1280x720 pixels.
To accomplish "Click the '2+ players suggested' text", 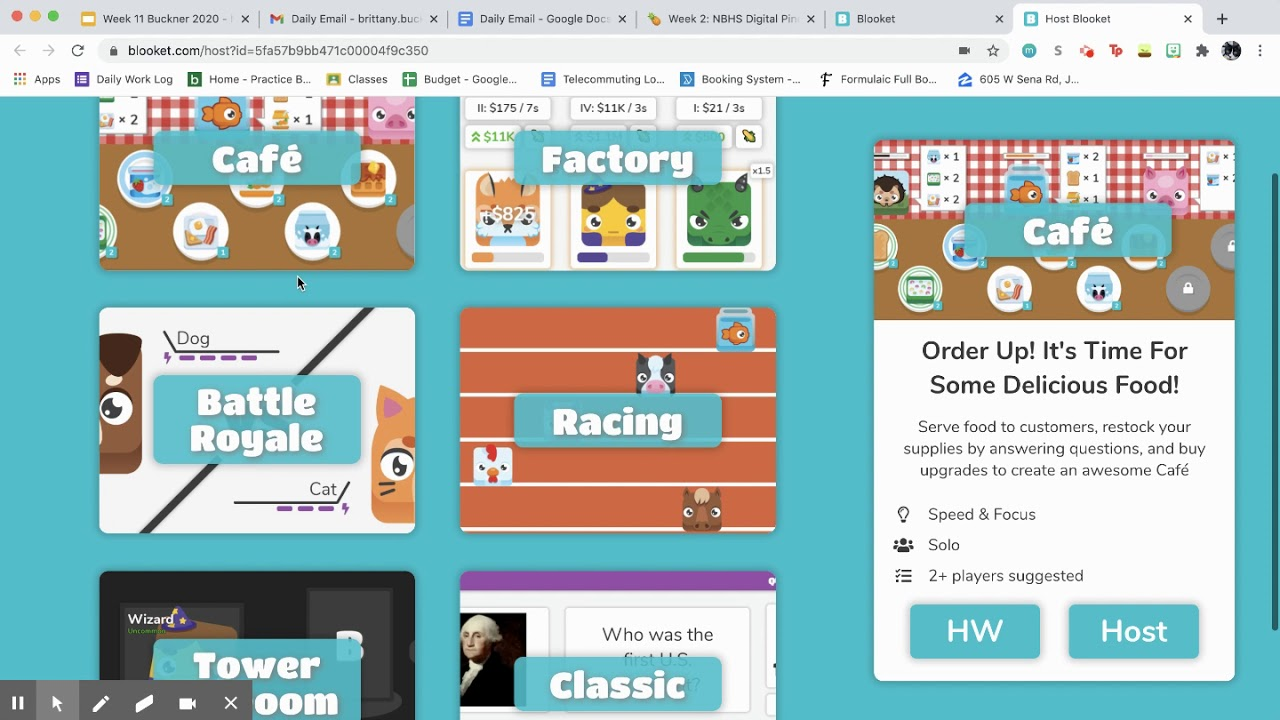I will coord(1006,576).
